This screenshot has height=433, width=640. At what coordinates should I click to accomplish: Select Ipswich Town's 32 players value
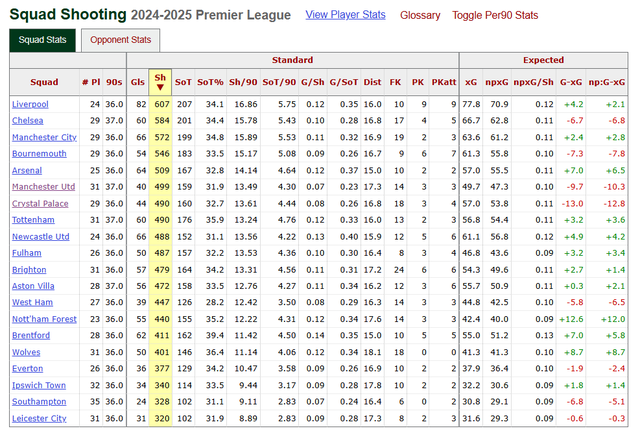(x=91, y=385)
